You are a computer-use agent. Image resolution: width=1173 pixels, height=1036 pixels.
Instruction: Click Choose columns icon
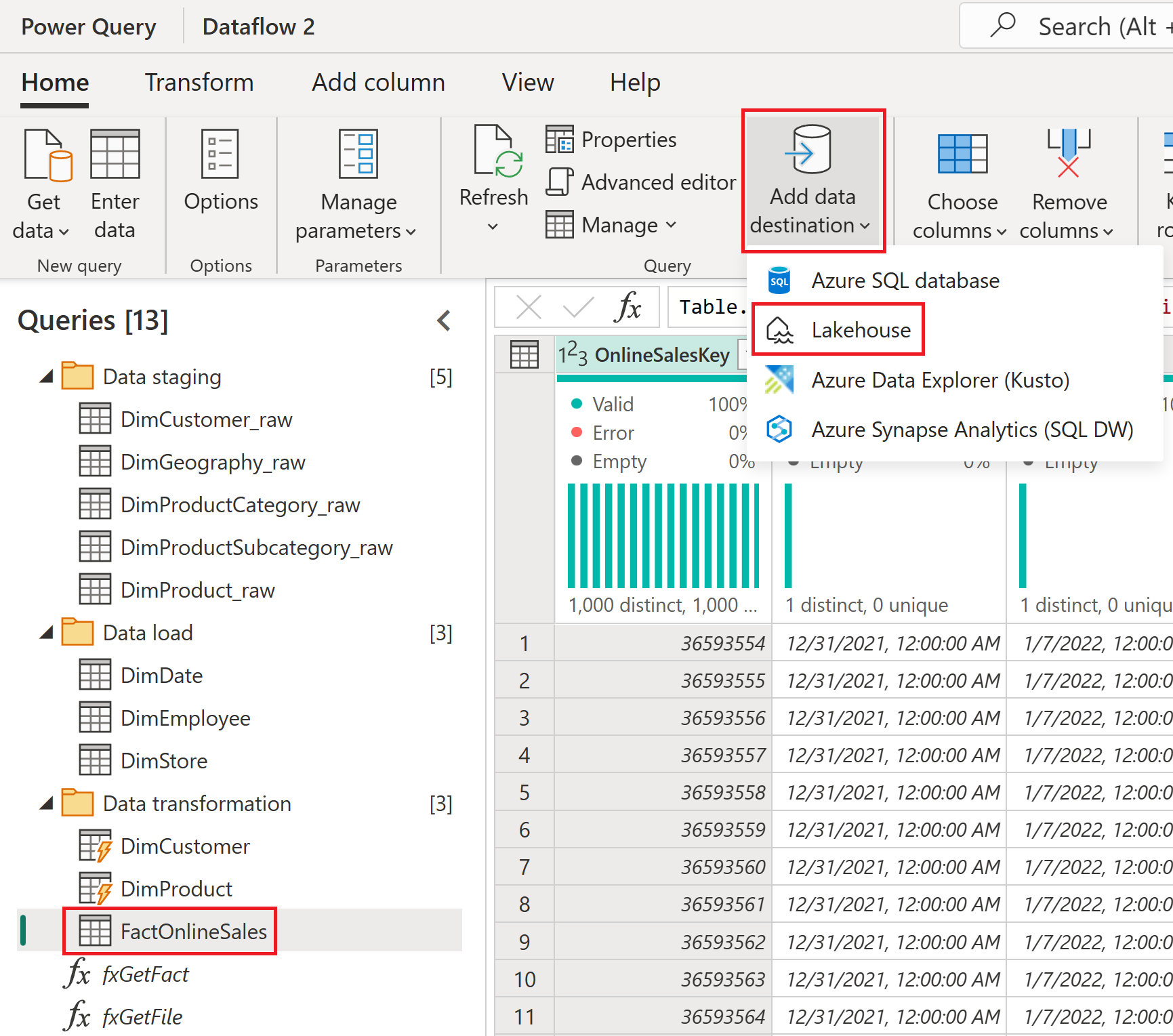pyautogui.click(x=962, y=154)
